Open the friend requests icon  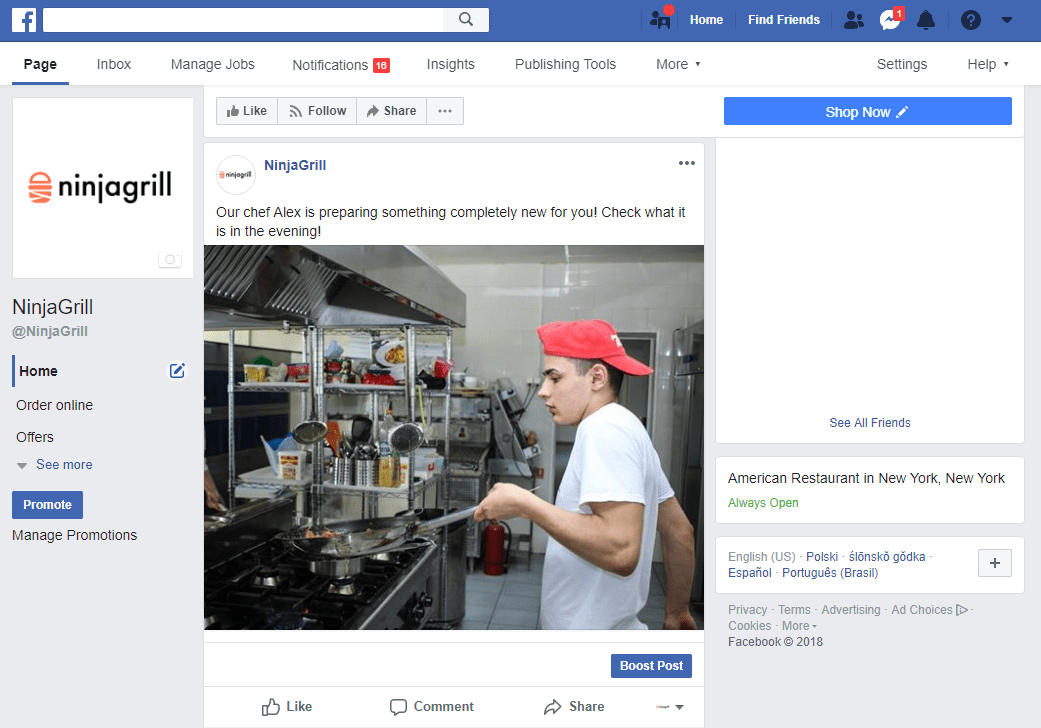853,19
